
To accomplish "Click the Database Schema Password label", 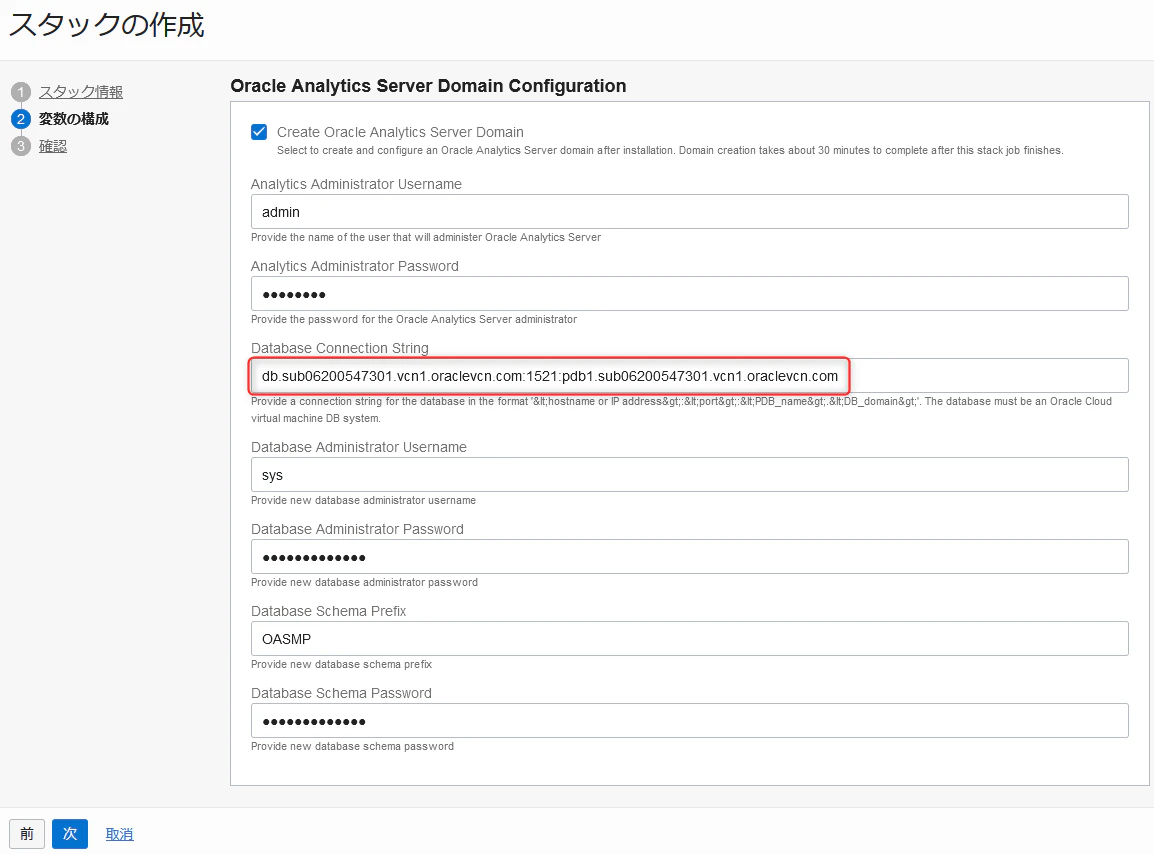I will click(x=341, y=694).
